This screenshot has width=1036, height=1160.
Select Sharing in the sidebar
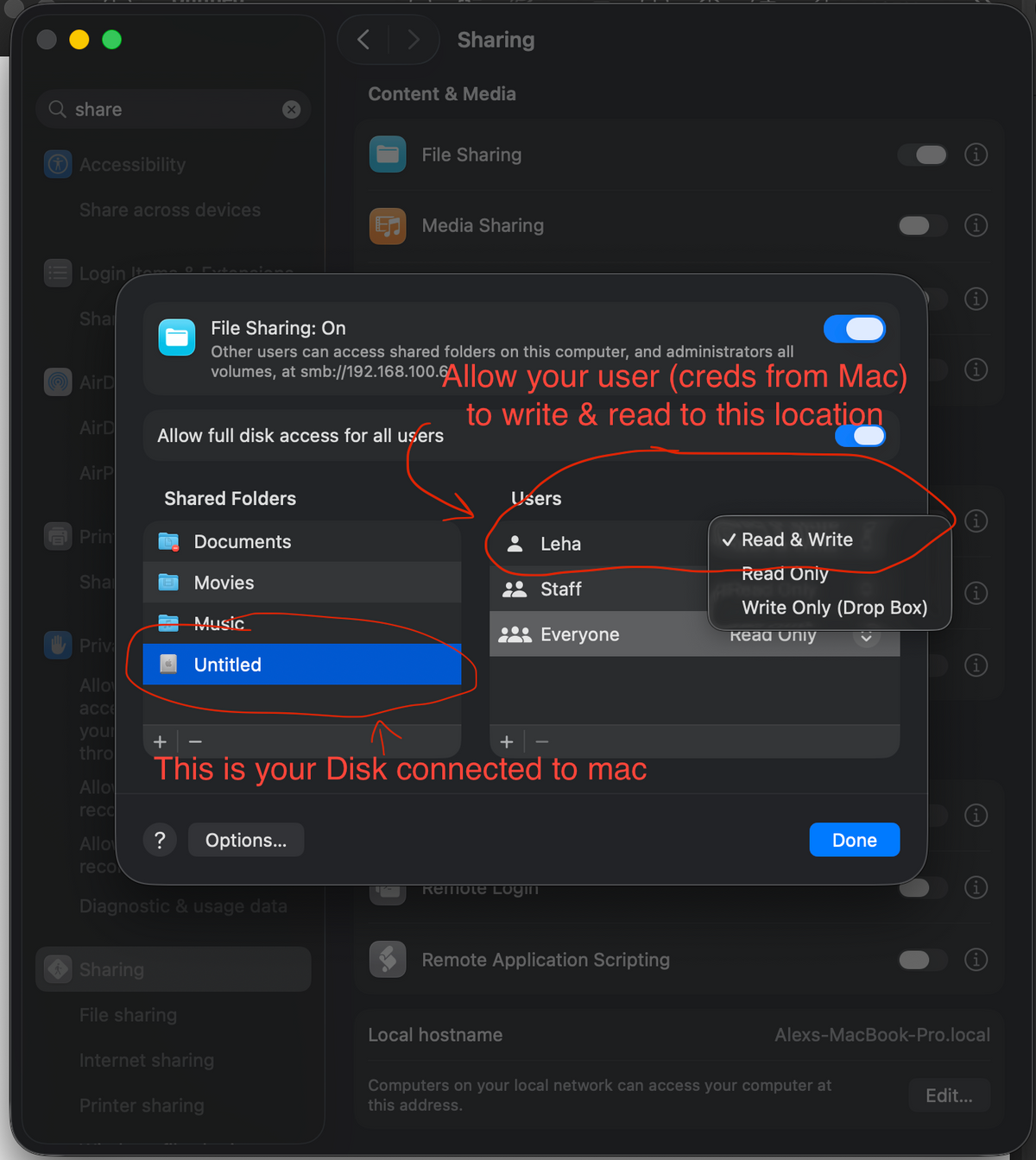[173, 969]
